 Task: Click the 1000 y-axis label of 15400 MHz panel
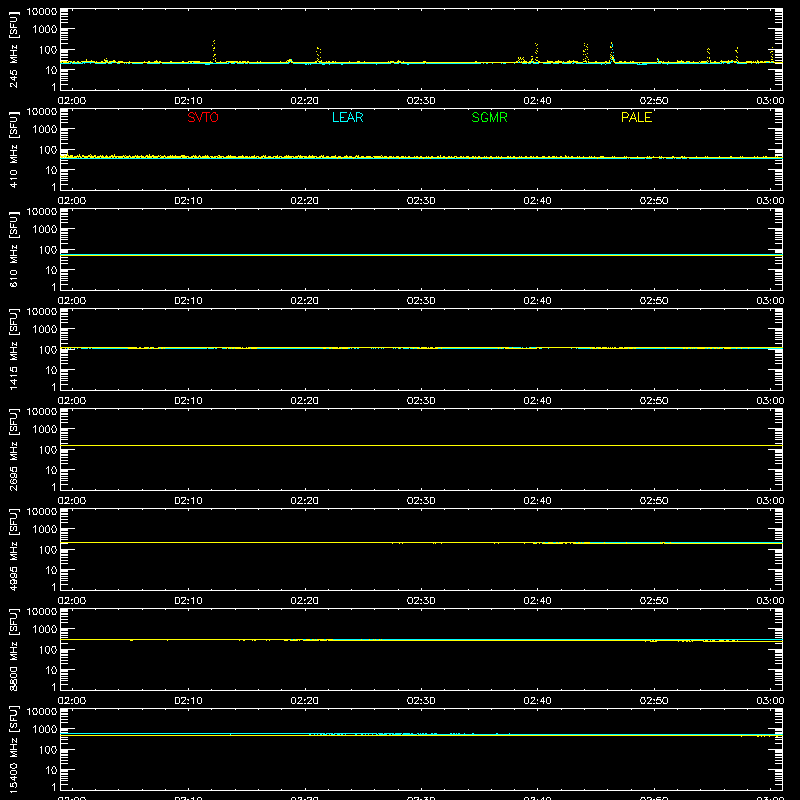[x=45, y=729]
